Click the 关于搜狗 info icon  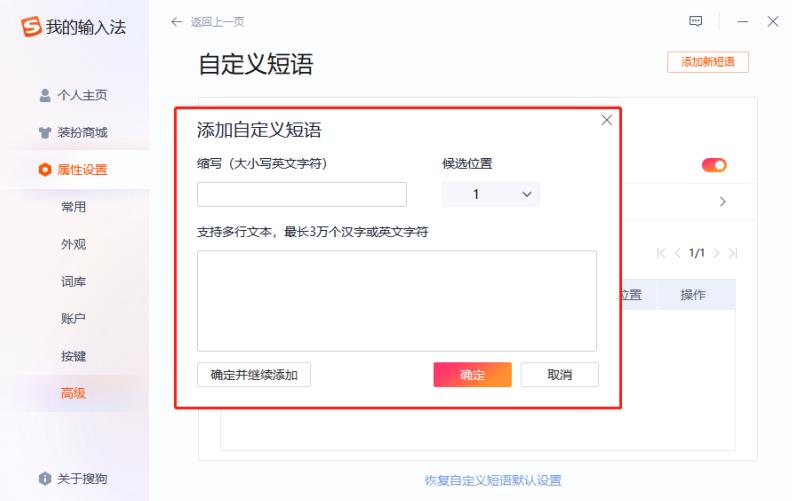[x=45, y=478]
